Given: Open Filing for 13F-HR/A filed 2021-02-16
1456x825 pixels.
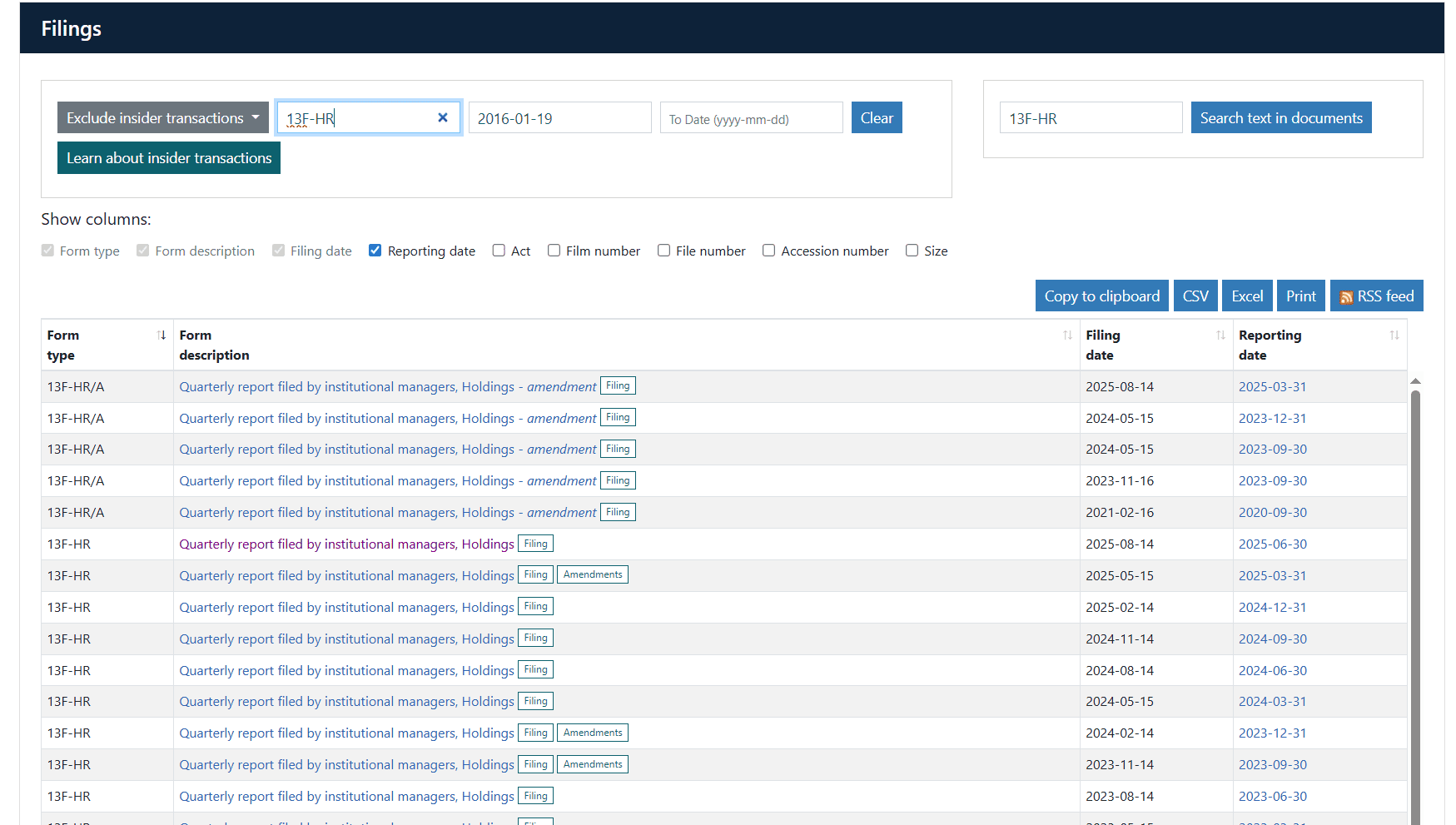Looking at the screenshot, I should (x=618, y=512).
